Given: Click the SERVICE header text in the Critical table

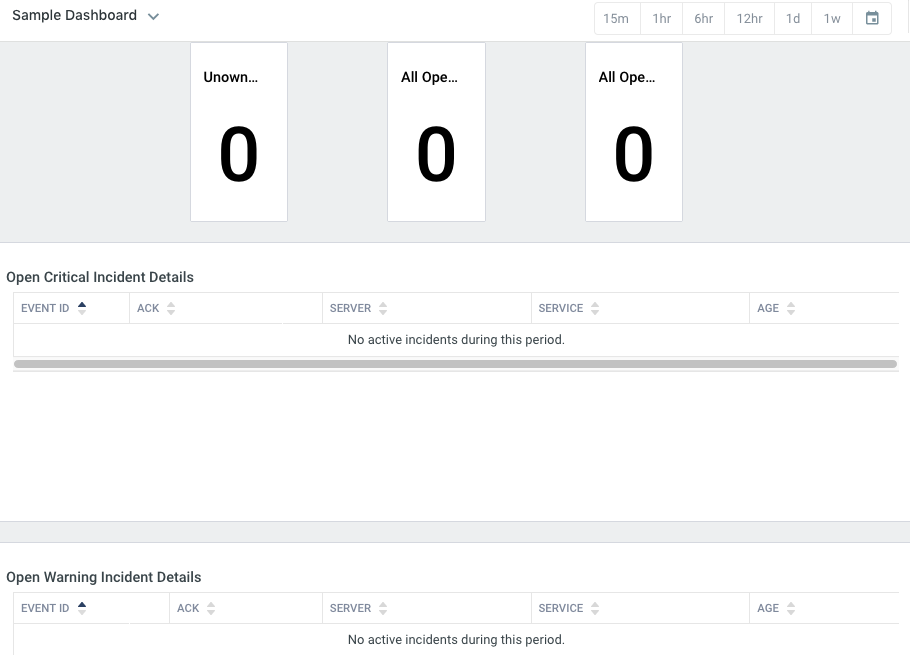Looking at the screenshot, I should (x=561, y=308).
